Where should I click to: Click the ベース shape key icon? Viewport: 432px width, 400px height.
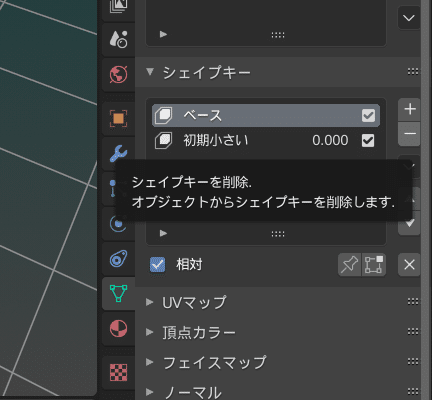(164, 116)
